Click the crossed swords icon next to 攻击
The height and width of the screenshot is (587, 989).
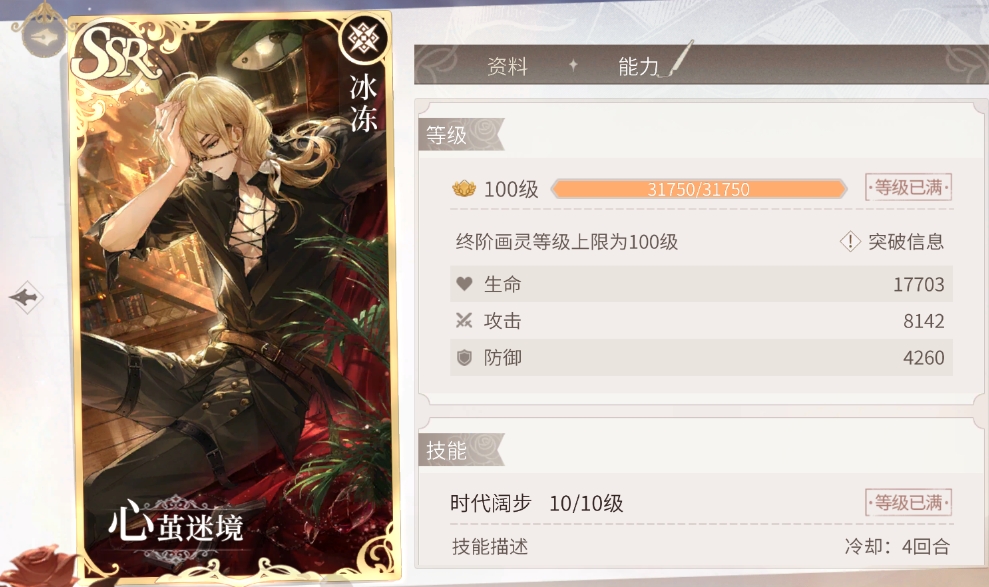[464, 321]
